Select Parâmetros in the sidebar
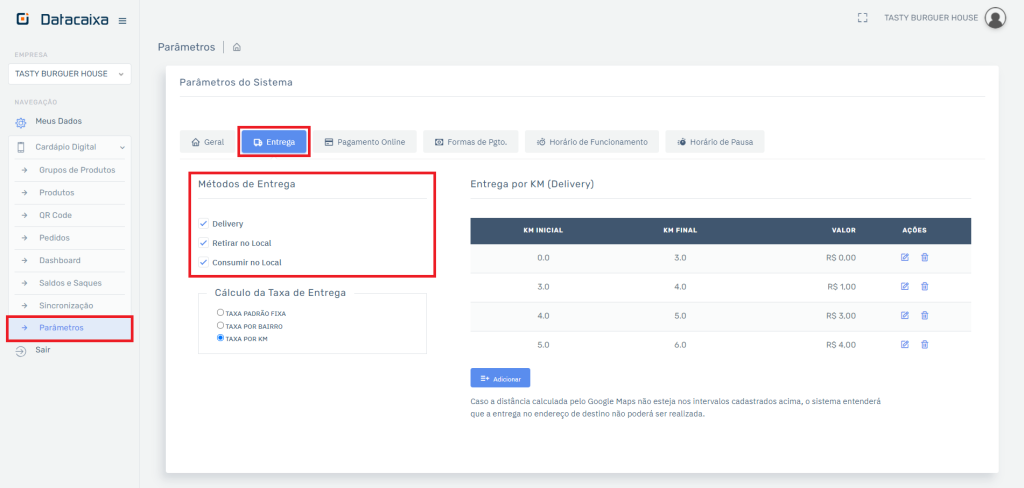 coord(70,328)
